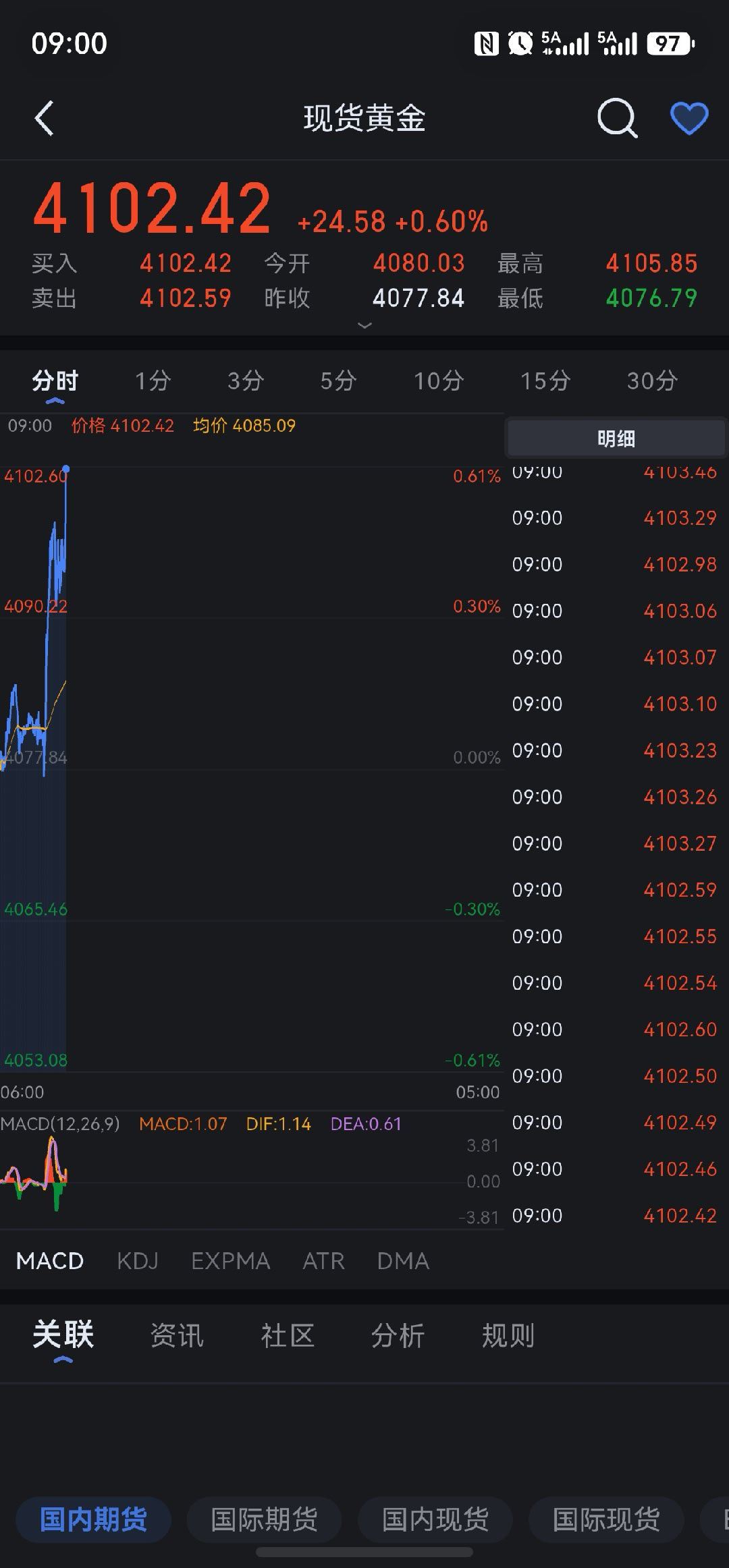Tap the bottom home gesture bar
This screenshot has width=729, height=1568.
(364, 1552)
